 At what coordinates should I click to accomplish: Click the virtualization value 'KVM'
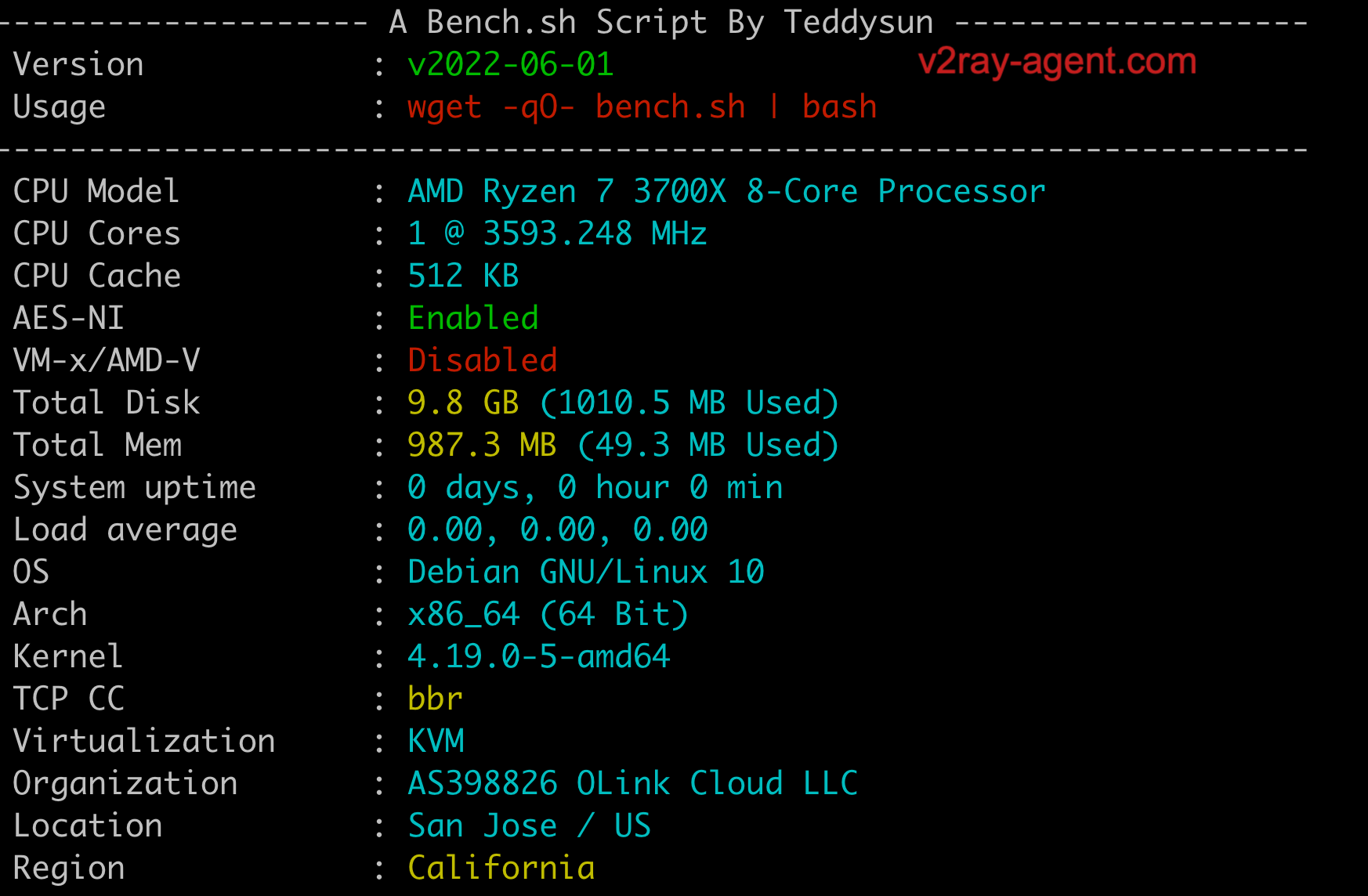436,741
